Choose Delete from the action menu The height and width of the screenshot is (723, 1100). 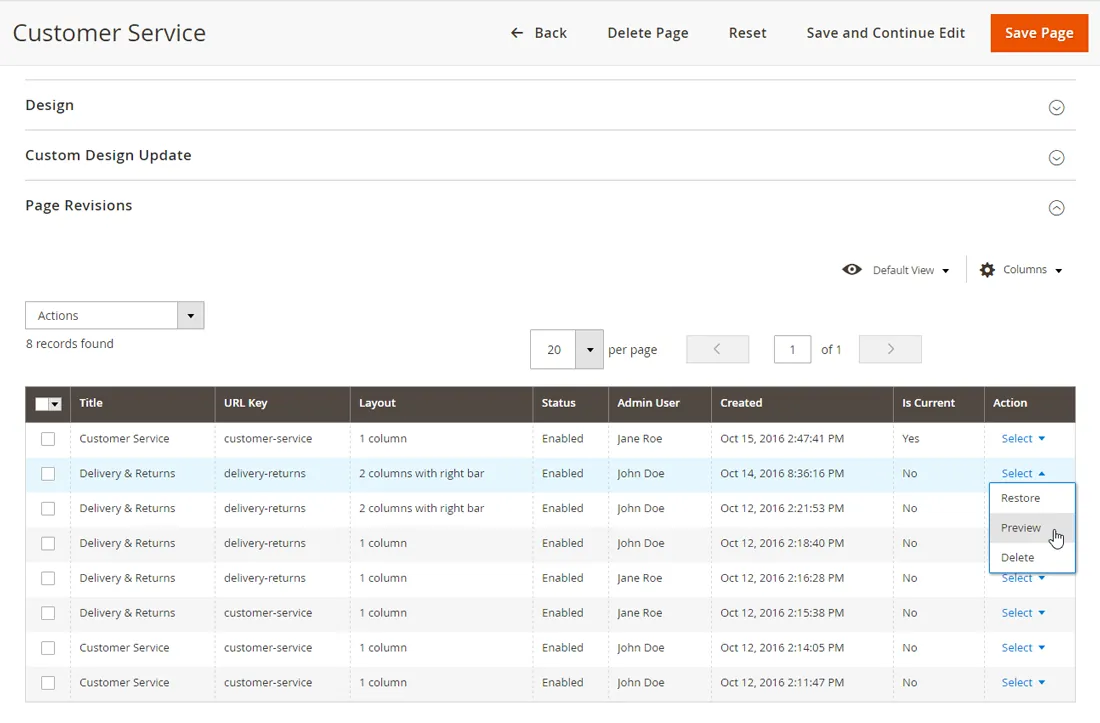pos(1032,558)
